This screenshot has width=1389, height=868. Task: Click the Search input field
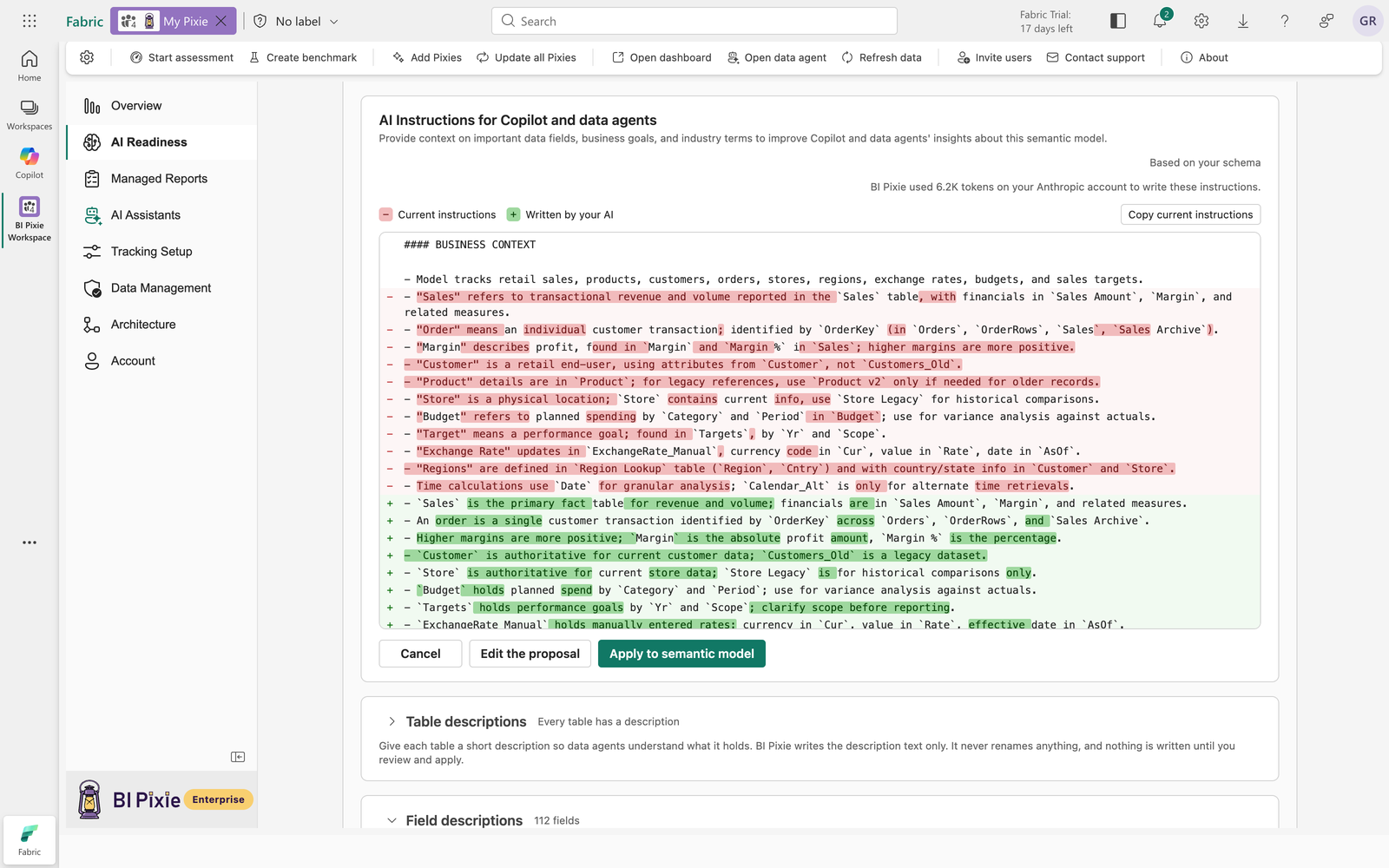[x=694, y=21]
